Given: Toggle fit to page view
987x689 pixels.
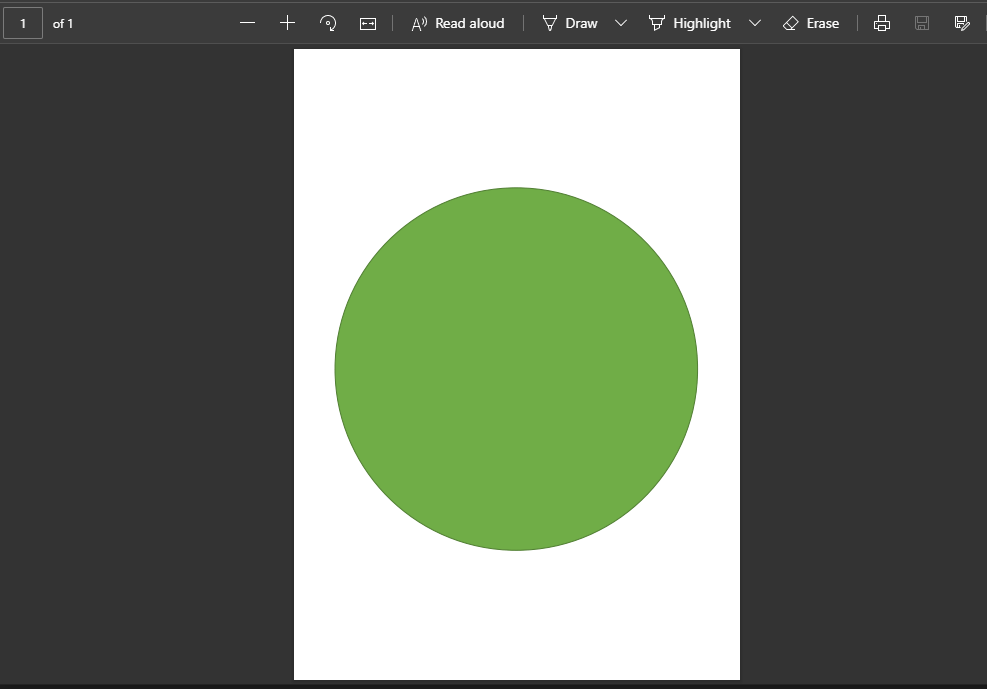Looking at the screenshot, I should pyautogui.click(x=368, y=22).
